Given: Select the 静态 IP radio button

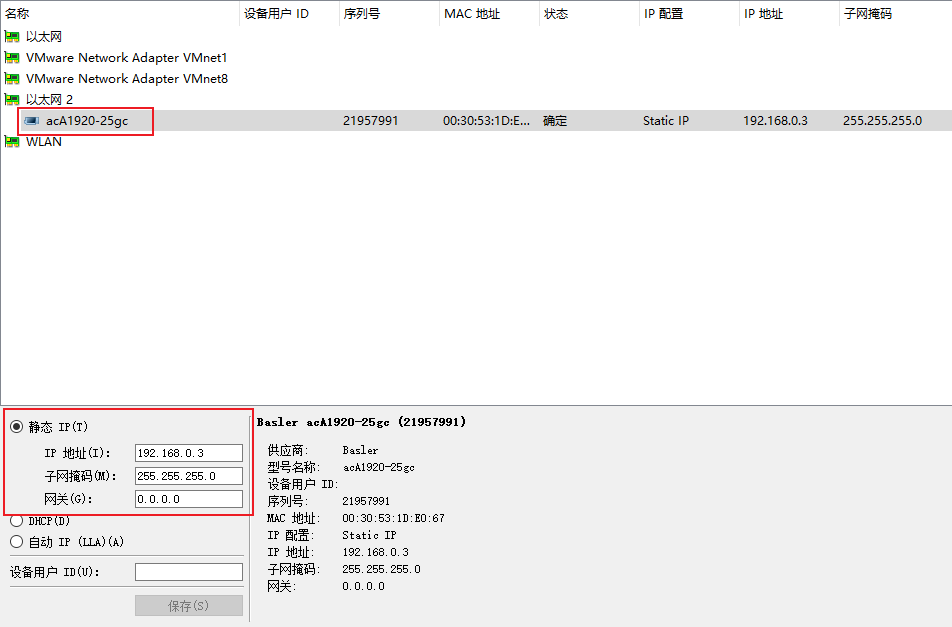Looking at the screenshot, I should 16,426.
